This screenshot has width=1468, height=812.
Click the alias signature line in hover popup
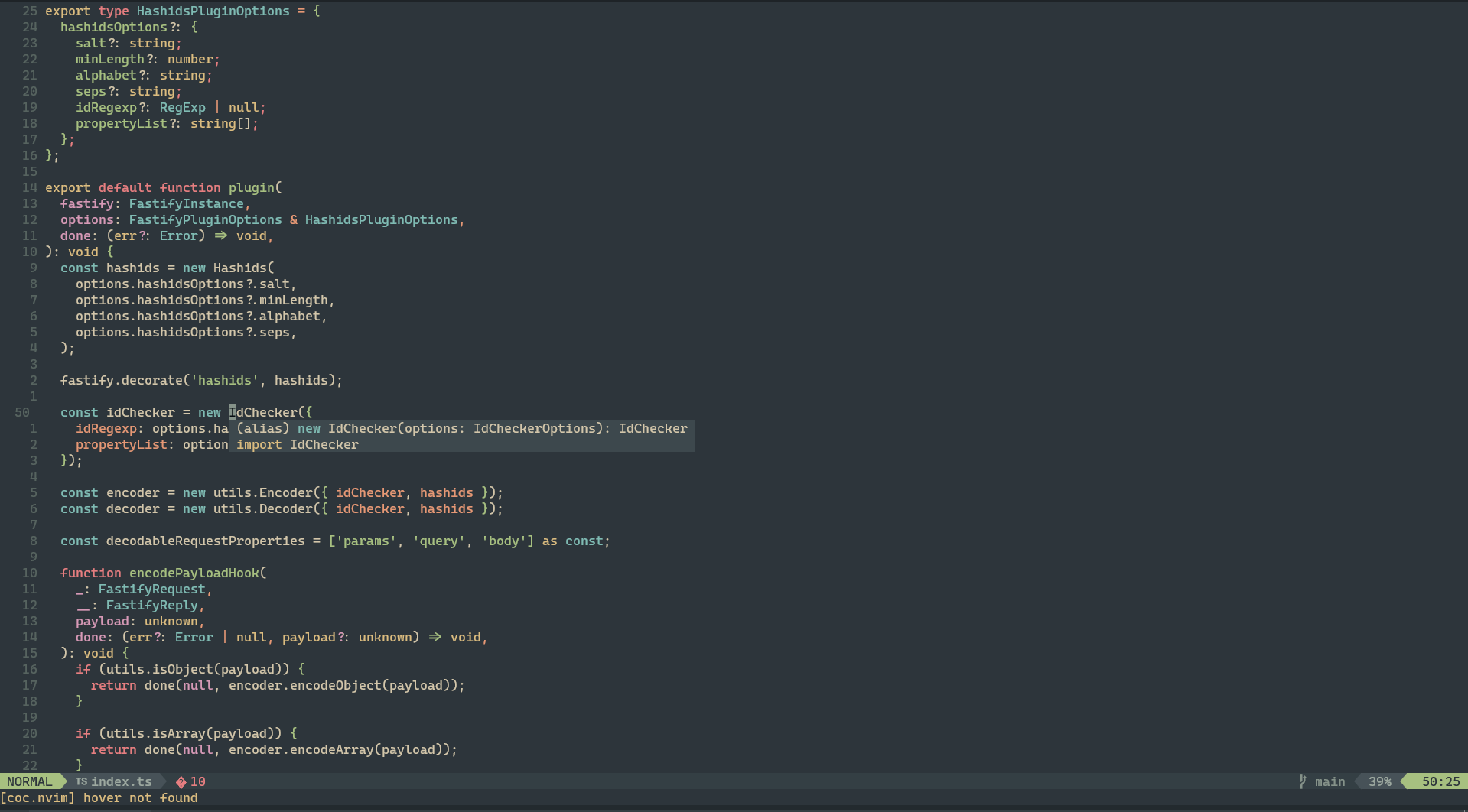coord(462,428)
